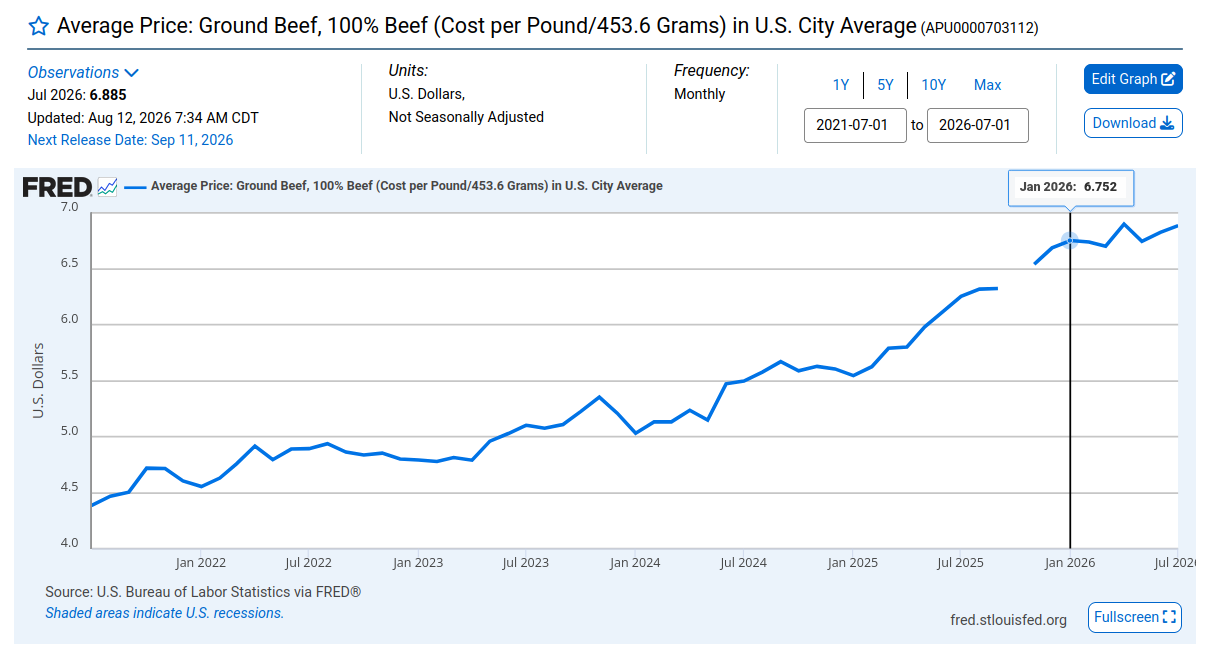1210x653 pixels.
Task: Click the Not Seasonally Adjusted text
Action: pyautogui.click(x=466, y=117)
